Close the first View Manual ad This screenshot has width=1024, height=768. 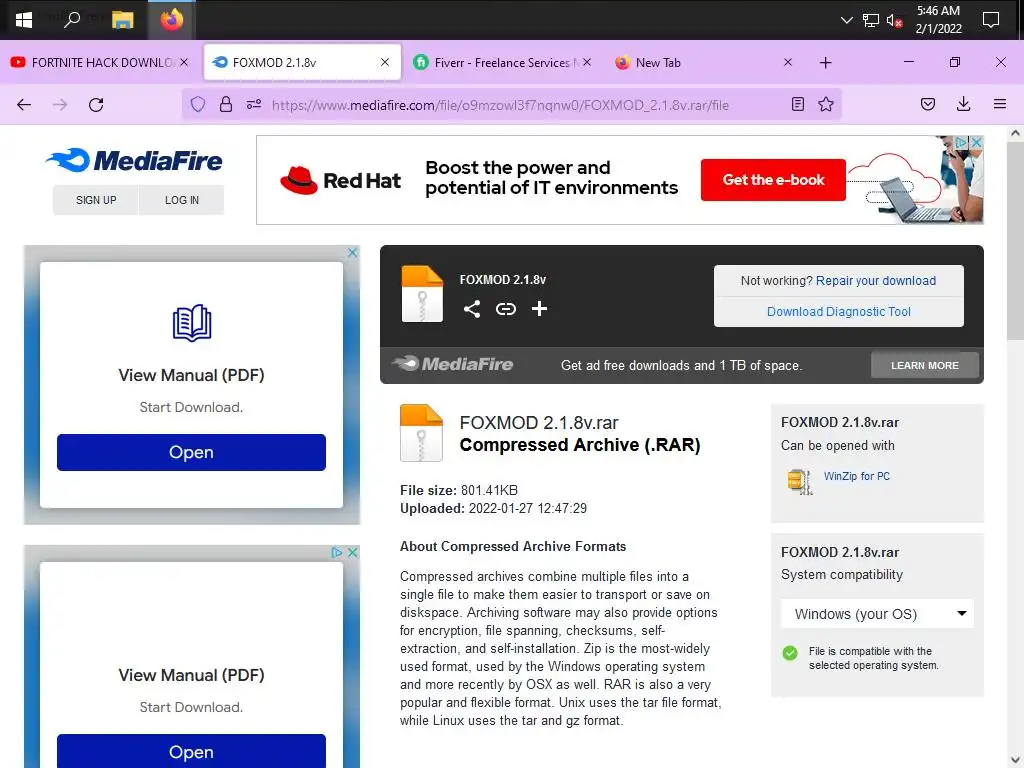pyautogui.click(x=353, y=252)
